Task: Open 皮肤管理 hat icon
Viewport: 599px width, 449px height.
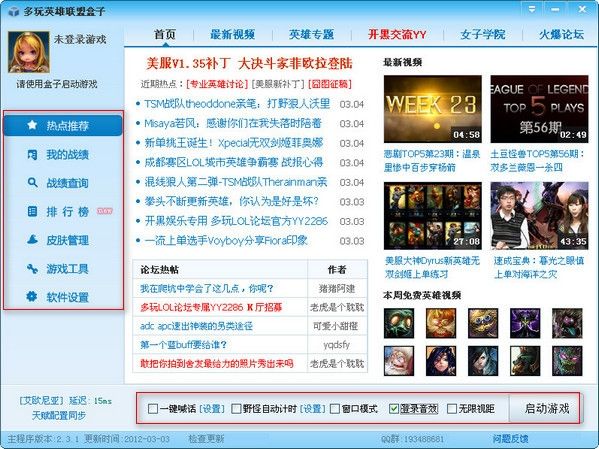Action: click(x=32, y=240)
